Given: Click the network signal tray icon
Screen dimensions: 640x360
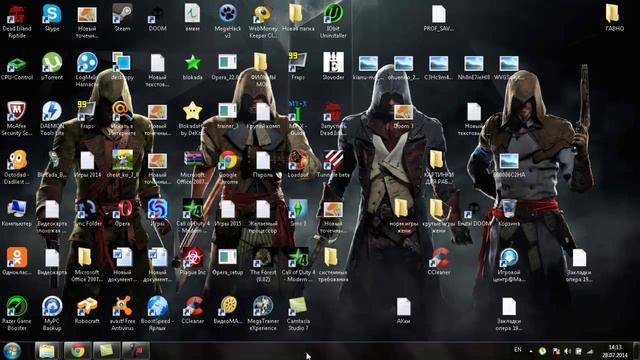Looking at the screenshot, I should point(590,351).
